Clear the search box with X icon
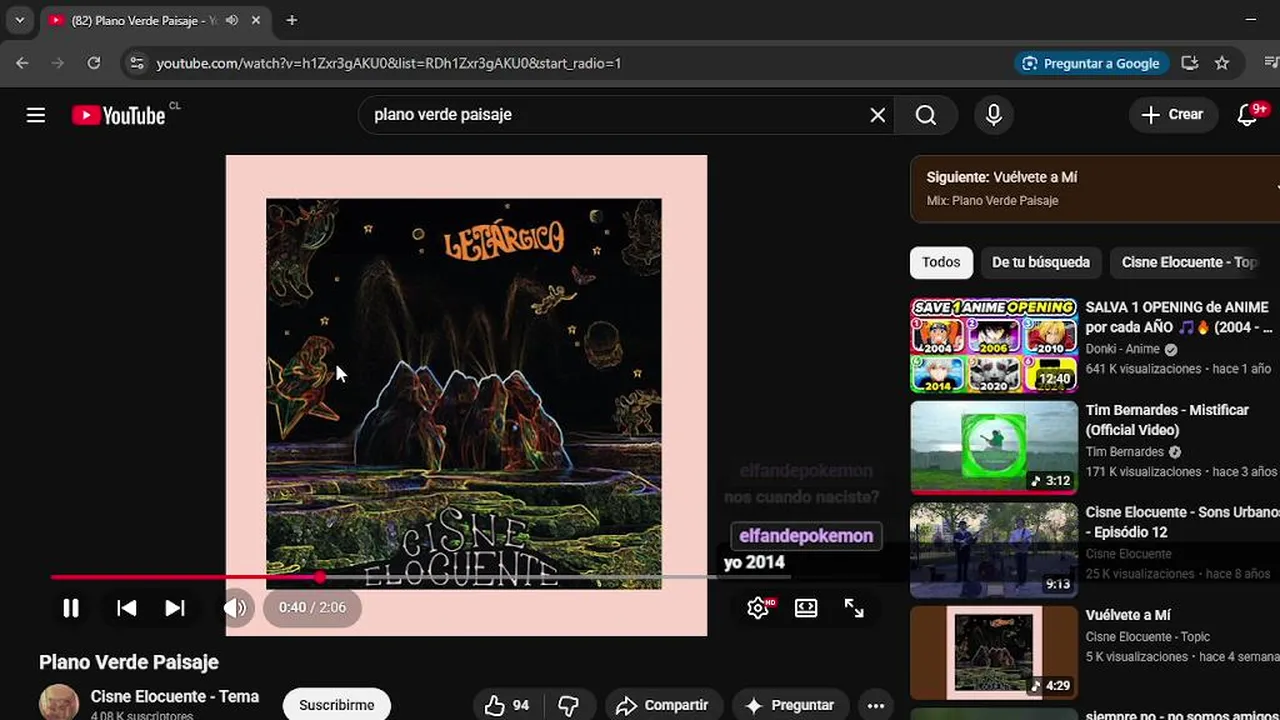This screenshot has width=1280, height=720. 877,115
